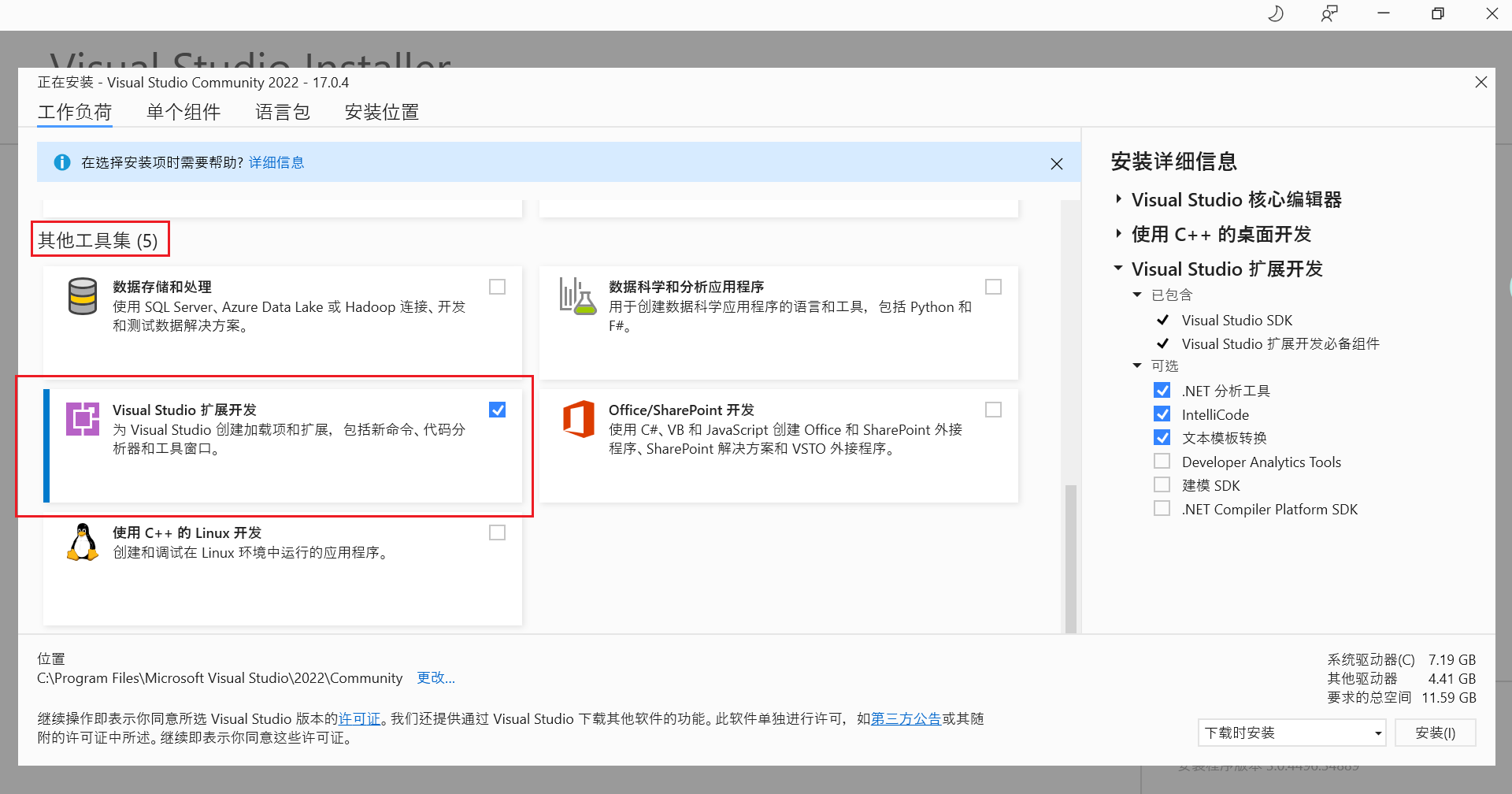
Task: Expand the Visual Studio 核心编辑器 section
Action: [1120, 198]
